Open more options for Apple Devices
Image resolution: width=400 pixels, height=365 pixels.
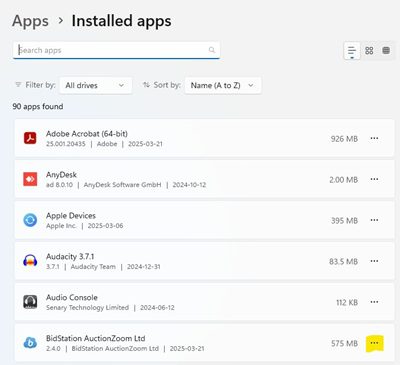[x=374, y=220]
